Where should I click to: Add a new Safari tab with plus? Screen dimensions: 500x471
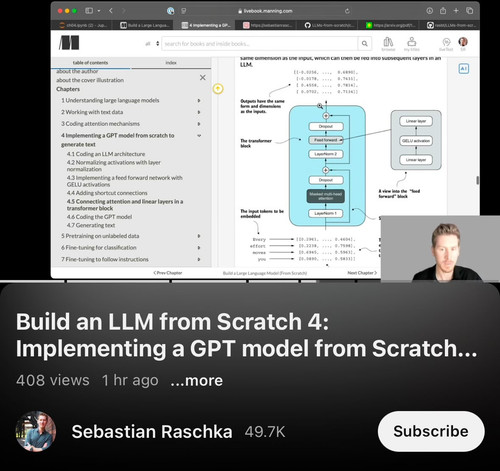(x=456, y=11)
